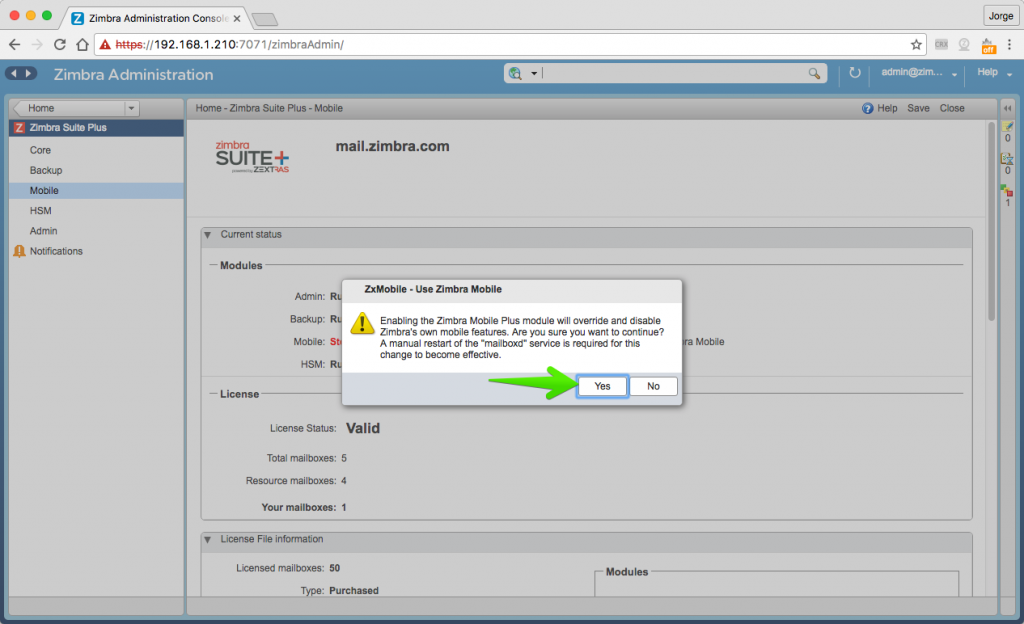Open the search type dropdown arrow

[x=534, y=73]
